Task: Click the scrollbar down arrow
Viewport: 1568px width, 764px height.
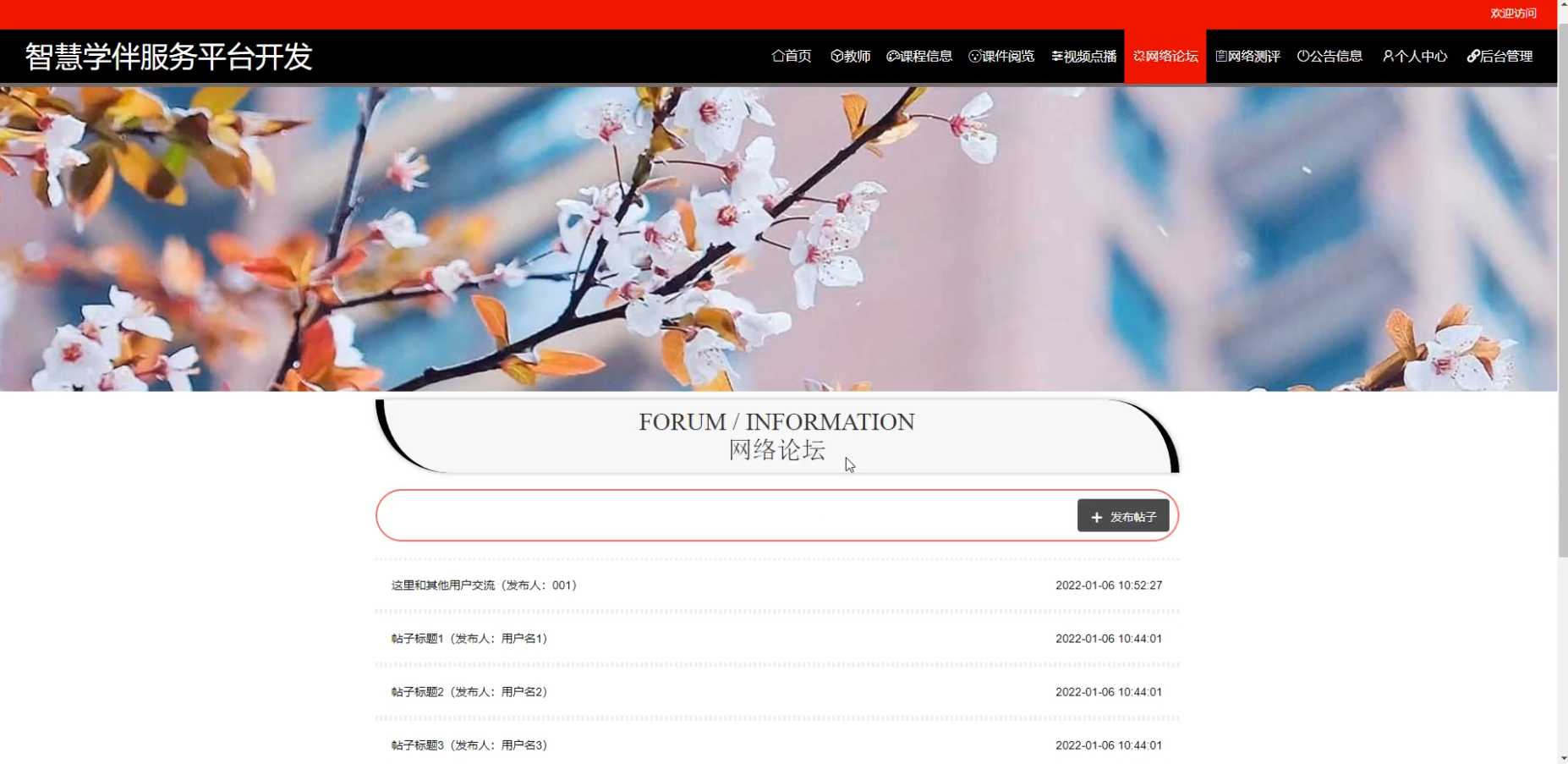Action: point(1563,758)
